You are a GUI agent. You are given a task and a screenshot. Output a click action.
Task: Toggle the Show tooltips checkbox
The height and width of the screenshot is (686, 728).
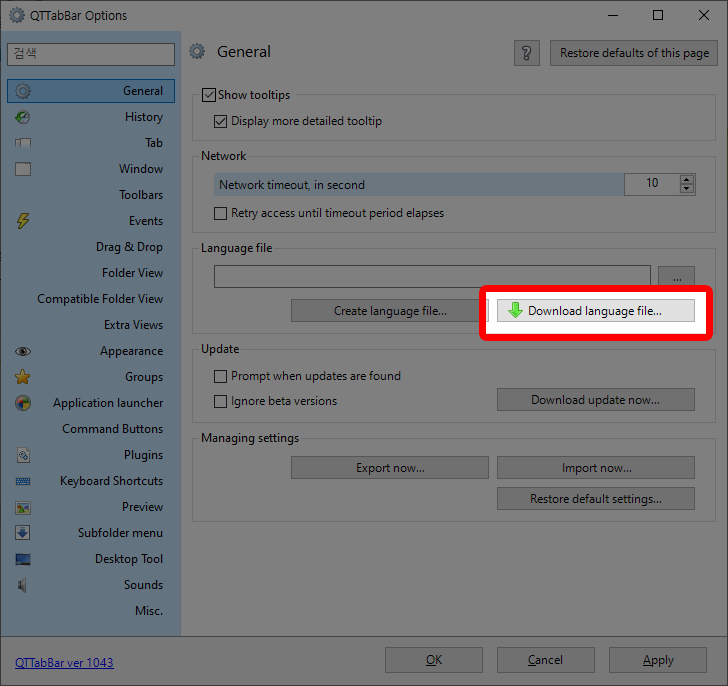(208, 95)
